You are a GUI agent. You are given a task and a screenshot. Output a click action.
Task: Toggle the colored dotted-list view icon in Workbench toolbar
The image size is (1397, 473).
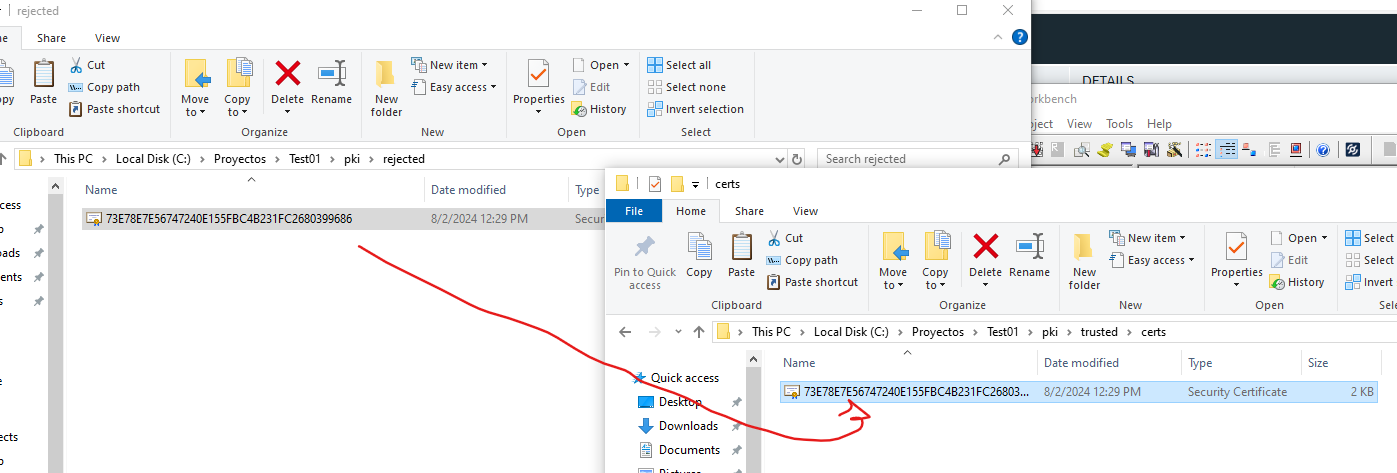(1203, 150)
